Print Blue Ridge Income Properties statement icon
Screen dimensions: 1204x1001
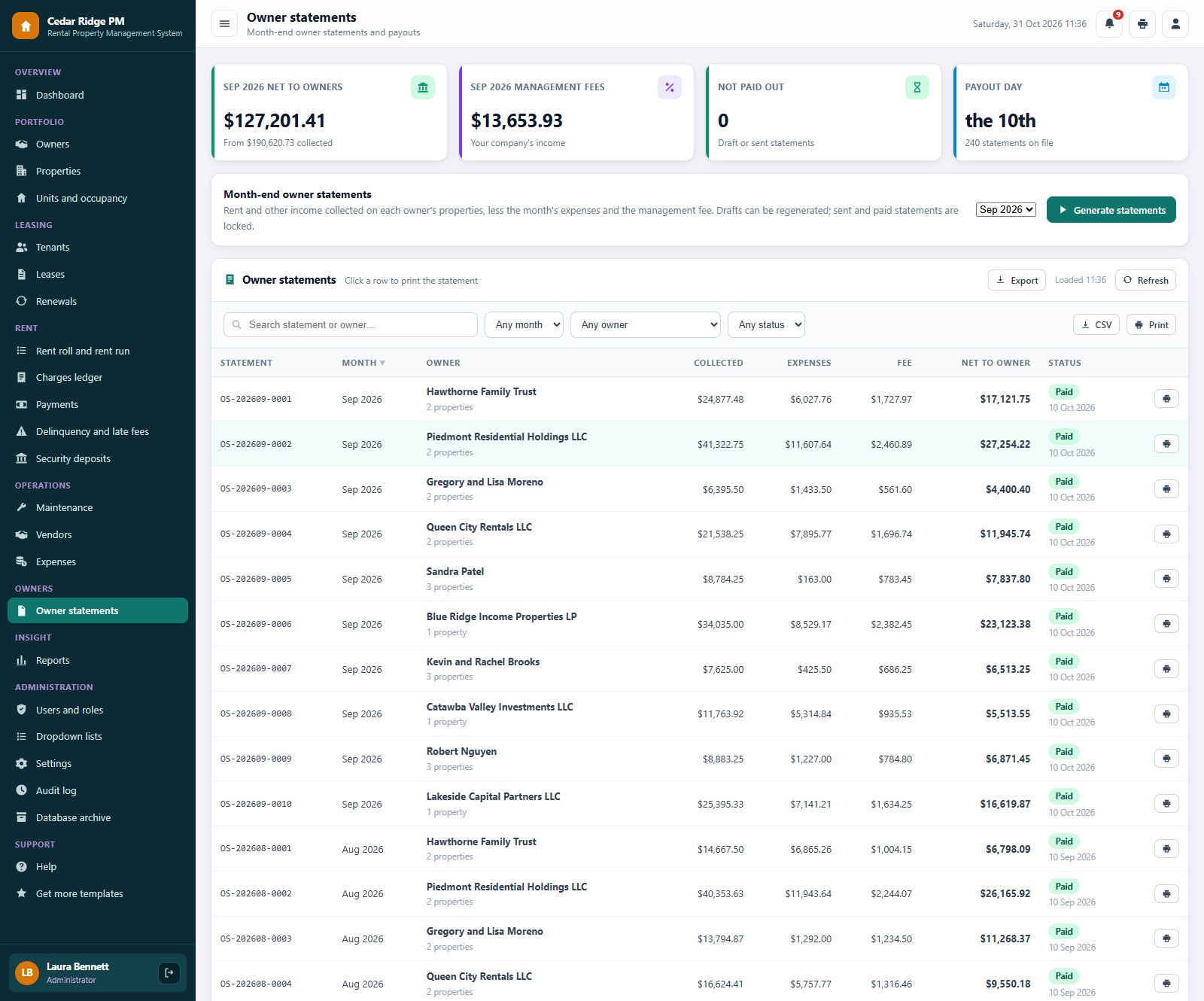click(x=1166, y=624)
